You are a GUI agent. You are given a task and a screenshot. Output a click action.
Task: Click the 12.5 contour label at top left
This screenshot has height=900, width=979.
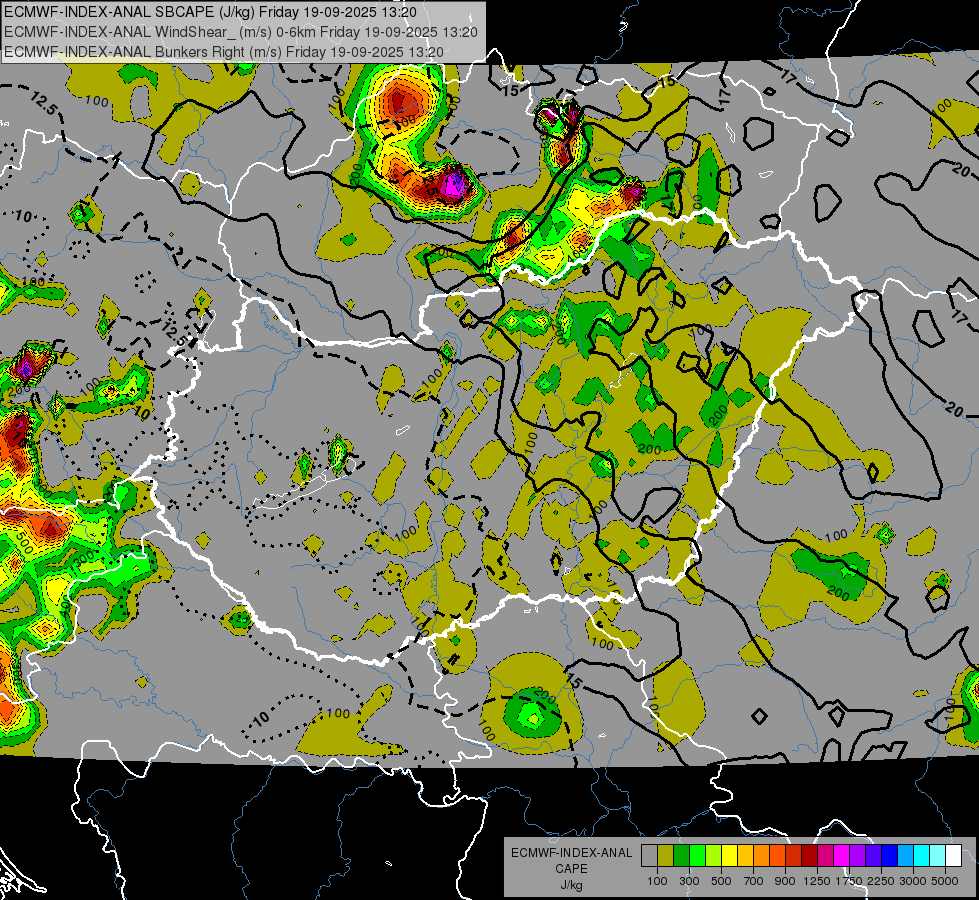(42, 101)
